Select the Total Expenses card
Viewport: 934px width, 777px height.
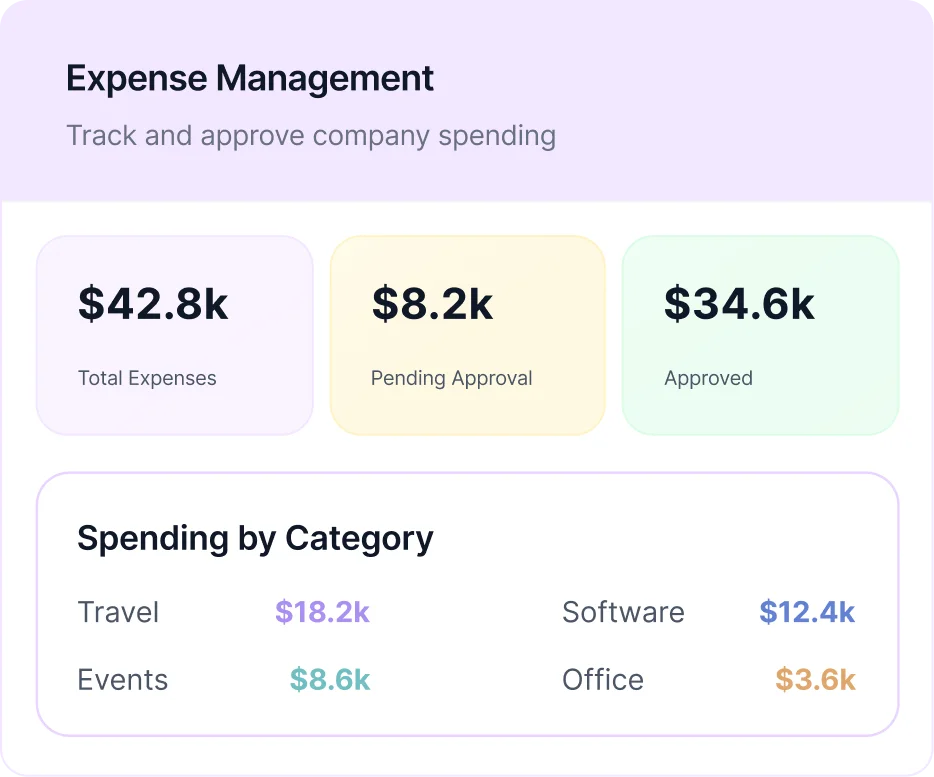[174, 335]
